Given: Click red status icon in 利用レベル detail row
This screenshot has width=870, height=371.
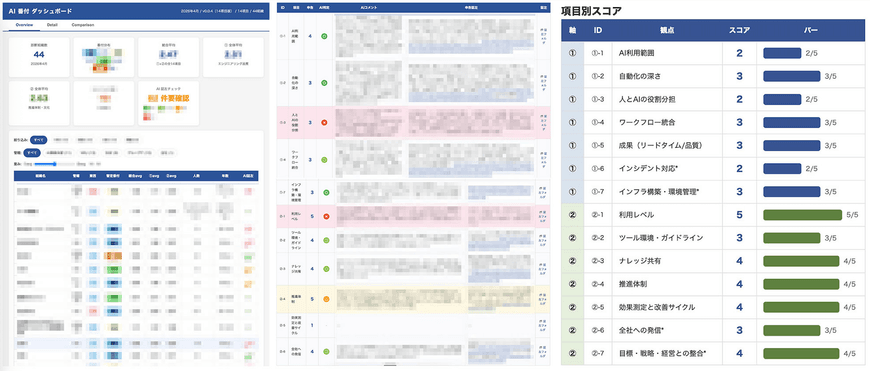Looking at the screenshot, I should point(326,216).
